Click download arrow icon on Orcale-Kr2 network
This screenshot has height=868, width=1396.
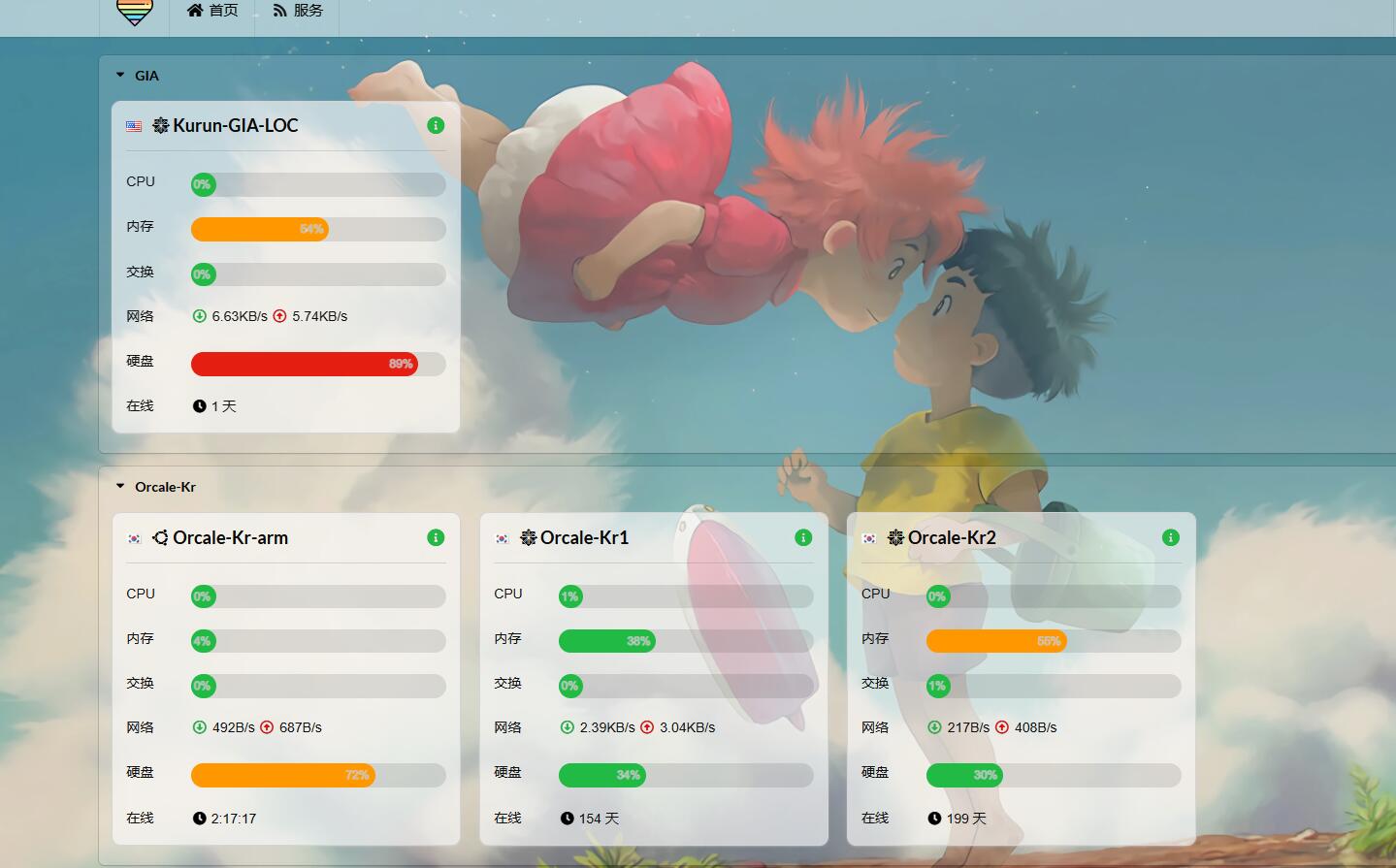(x=934, y=727)
